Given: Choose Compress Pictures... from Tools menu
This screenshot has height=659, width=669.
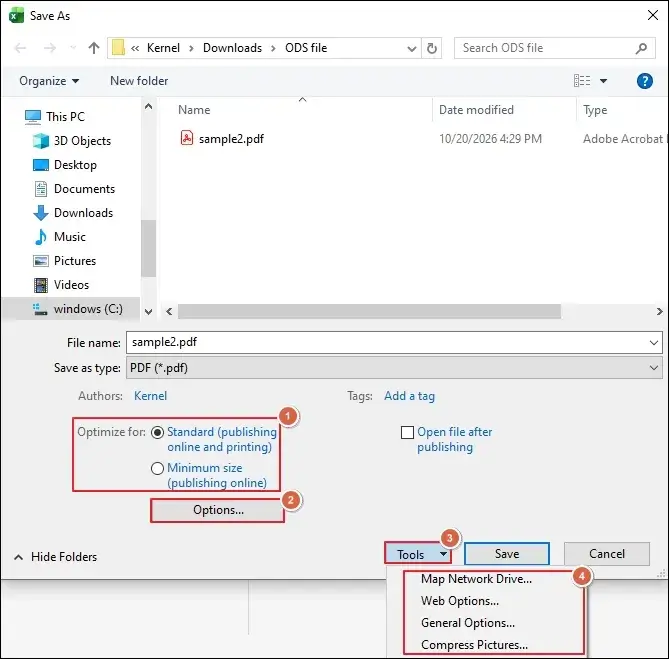Looking at the screenshot, I should point(474,645).
